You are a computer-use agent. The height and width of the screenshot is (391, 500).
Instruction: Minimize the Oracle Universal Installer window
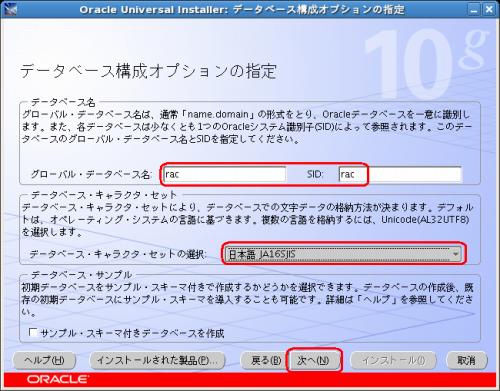coord(474,9)
